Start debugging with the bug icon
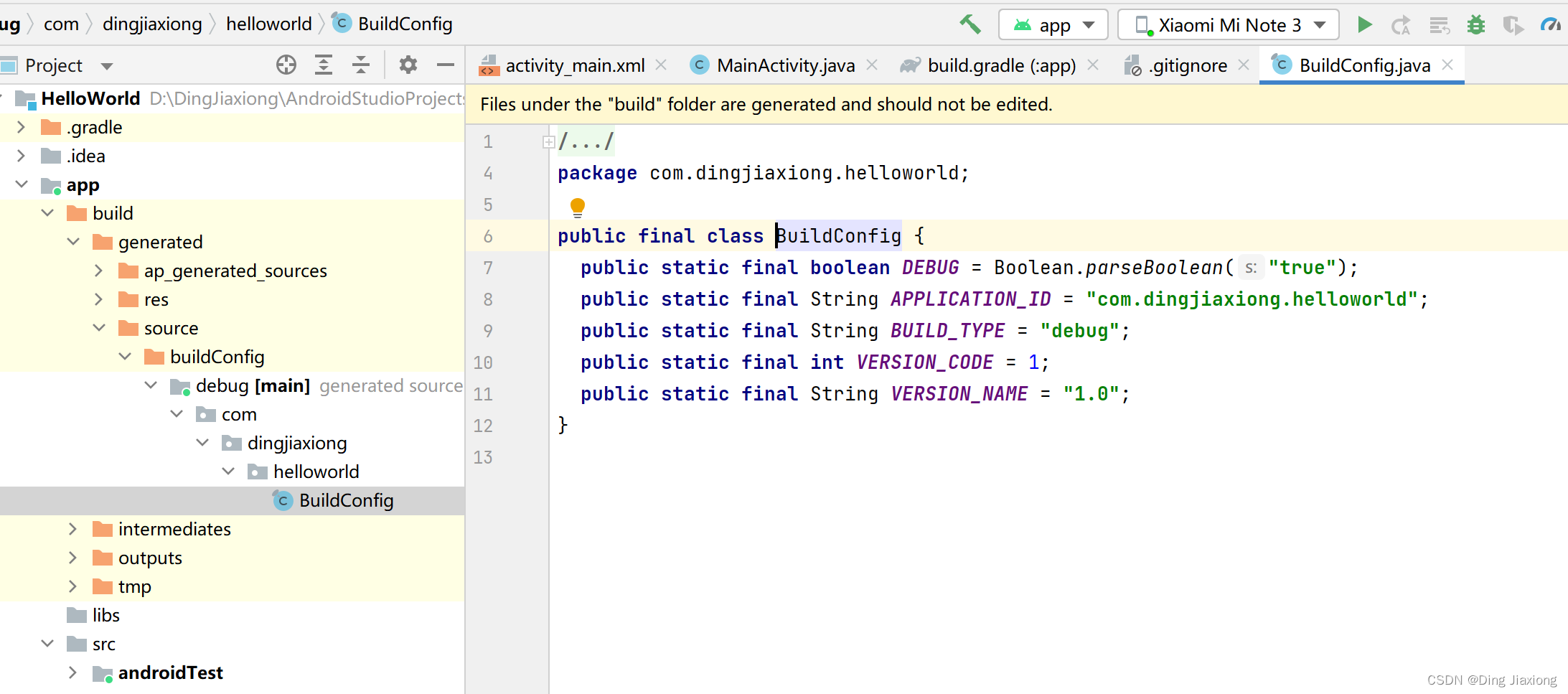The width and height of the screenshot is (1568, 694). pos(1476,25)
